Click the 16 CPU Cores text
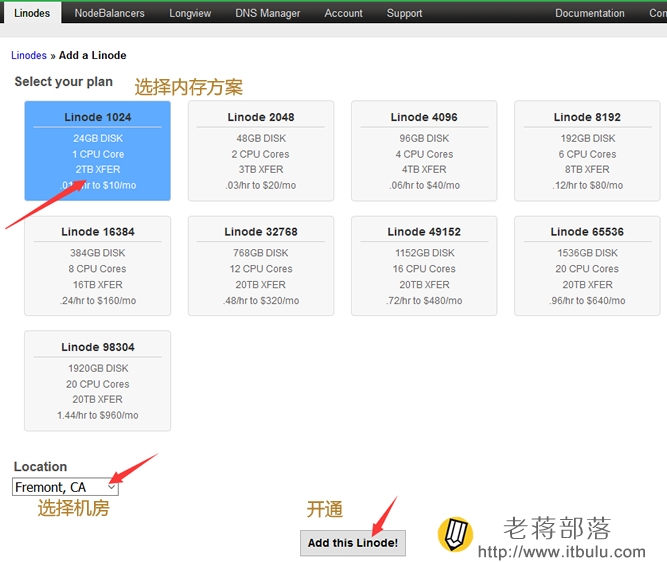Image resolution: width=667 pixels, height=562 pixels. pyautogui.click(x=424, y=269)
